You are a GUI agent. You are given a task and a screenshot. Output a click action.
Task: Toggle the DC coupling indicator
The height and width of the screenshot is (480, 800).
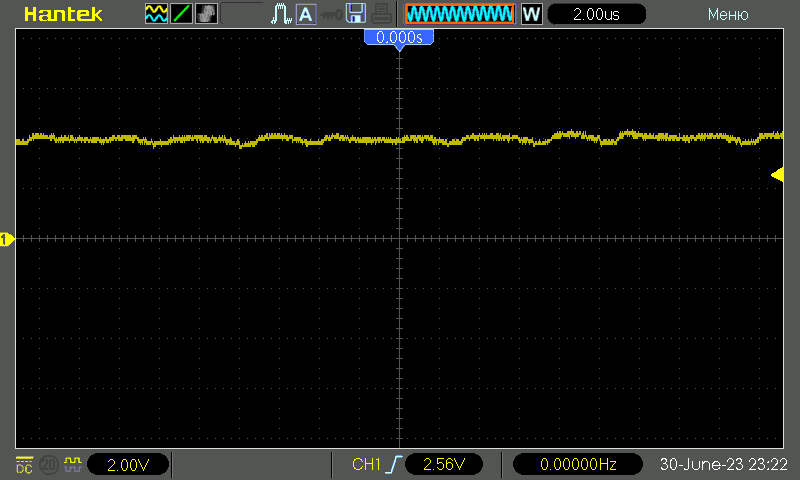click(23, 464)
